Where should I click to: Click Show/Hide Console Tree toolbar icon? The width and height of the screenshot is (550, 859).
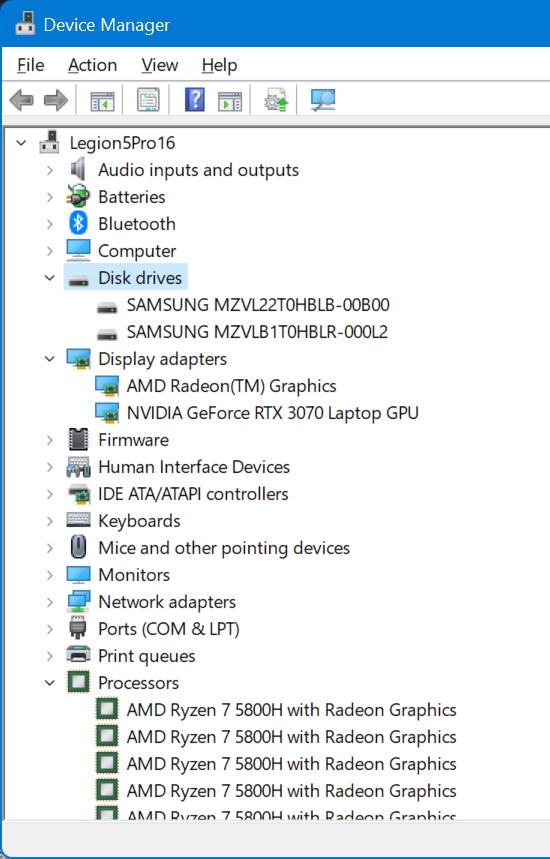click(102, 100)
